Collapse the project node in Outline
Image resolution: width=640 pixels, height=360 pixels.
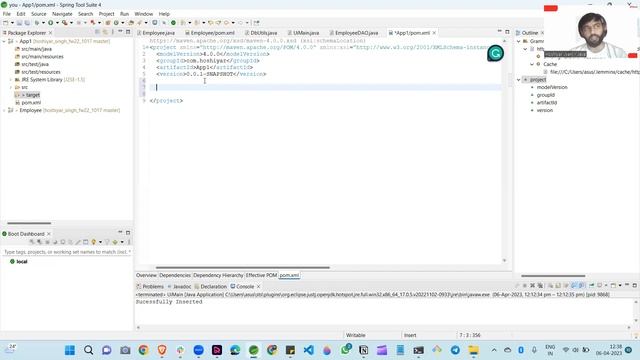pyautogui.click(x=519, y=80)
